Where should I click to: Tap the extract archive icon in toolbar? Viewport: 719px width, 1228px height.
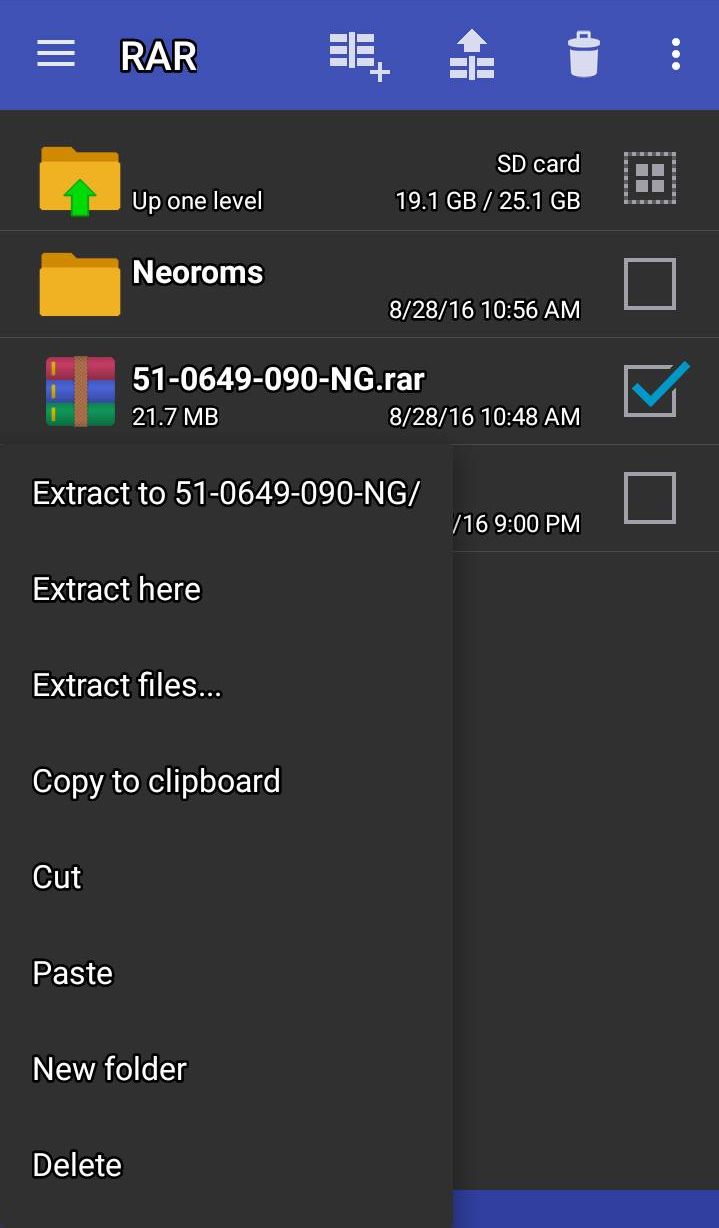coord(472,54)
